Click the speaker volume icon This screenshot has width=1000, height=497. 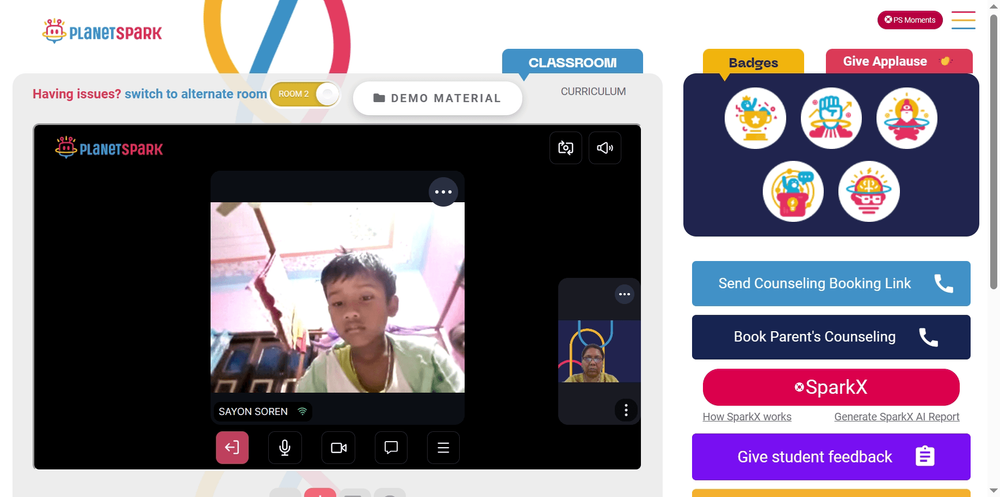[x=605, y=148]
